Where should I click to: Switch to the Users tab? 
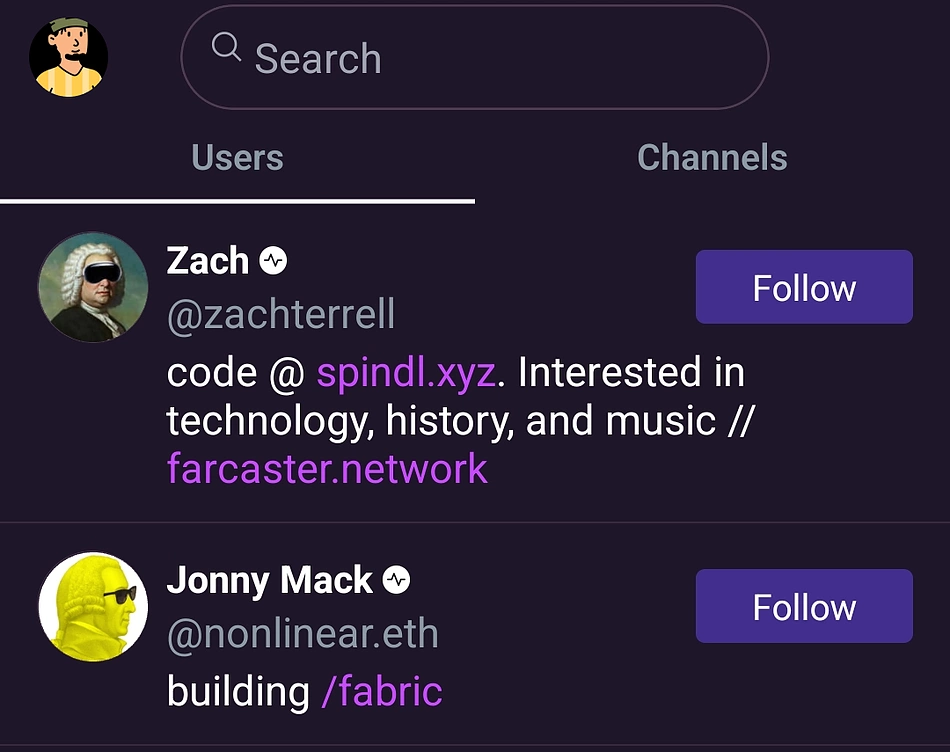pyautogui.click(x=237, y=157)
